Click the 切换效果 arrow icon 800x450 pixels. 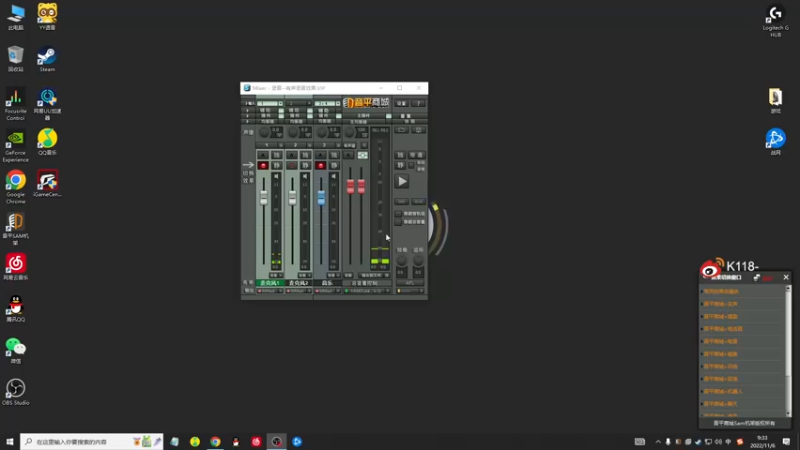click(248, 165)
